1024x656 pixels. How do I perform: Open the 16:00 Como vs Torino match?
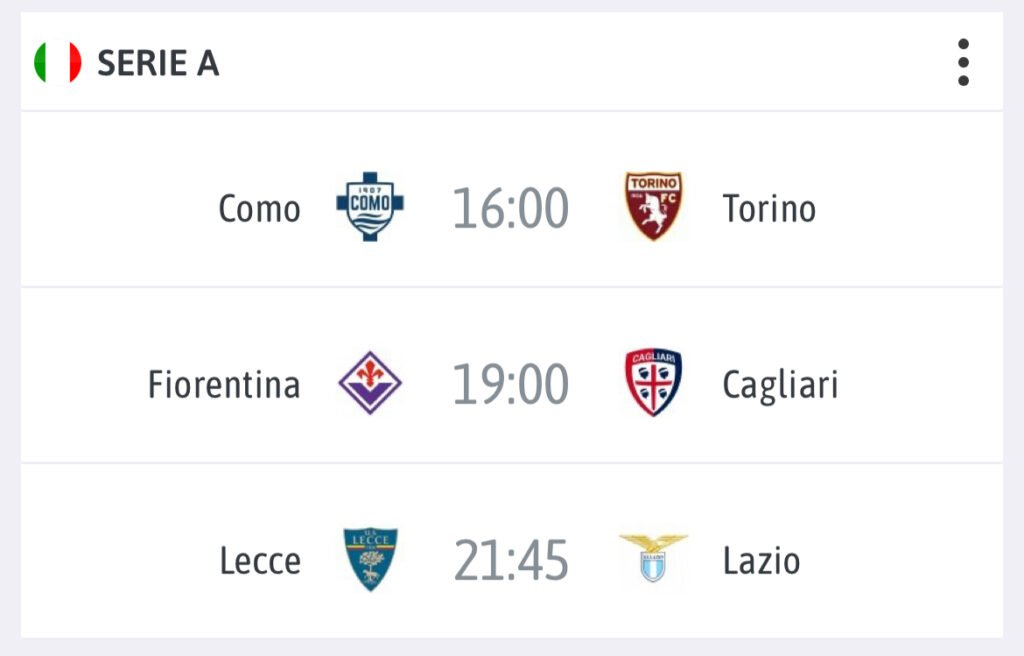click(x=511, y=209)
